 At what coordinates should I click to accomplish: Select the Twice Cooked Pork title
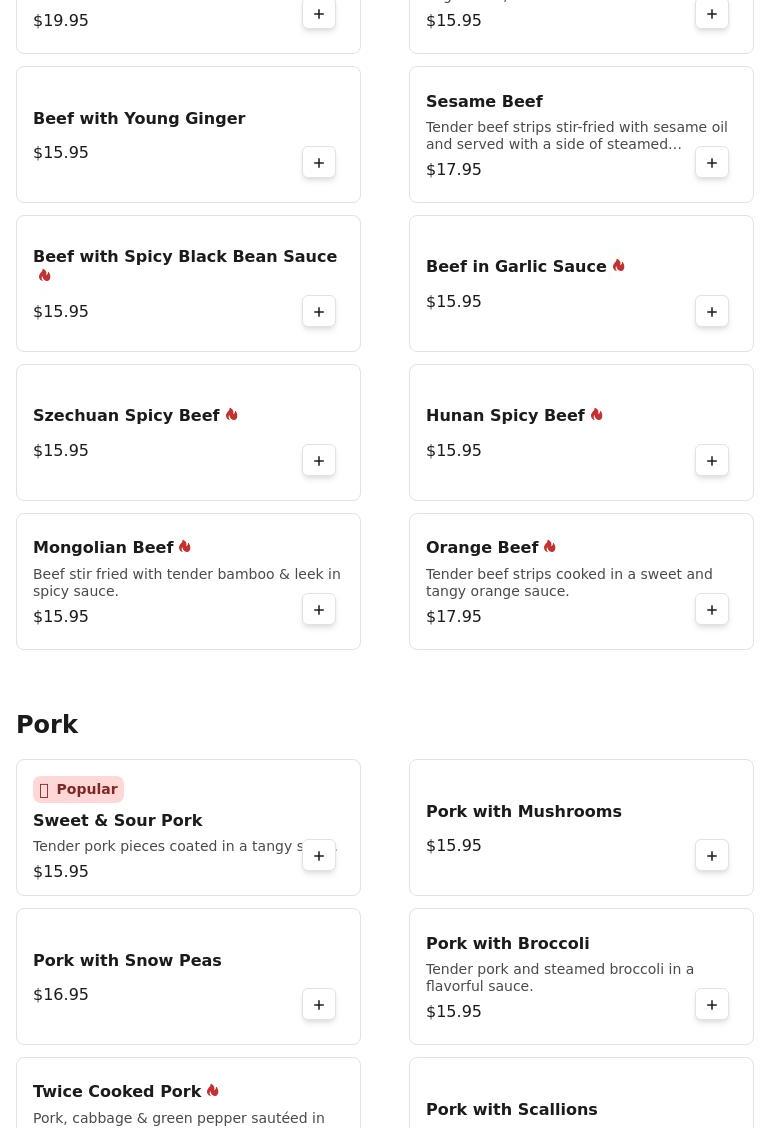click(x=117, y=1092)
